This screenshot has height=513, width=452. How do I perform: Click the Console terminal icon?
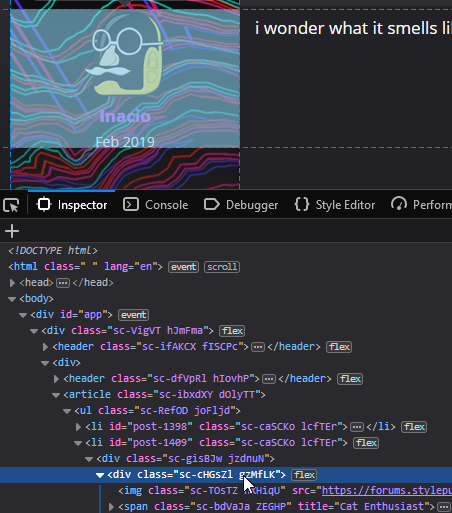coord(131,204)
